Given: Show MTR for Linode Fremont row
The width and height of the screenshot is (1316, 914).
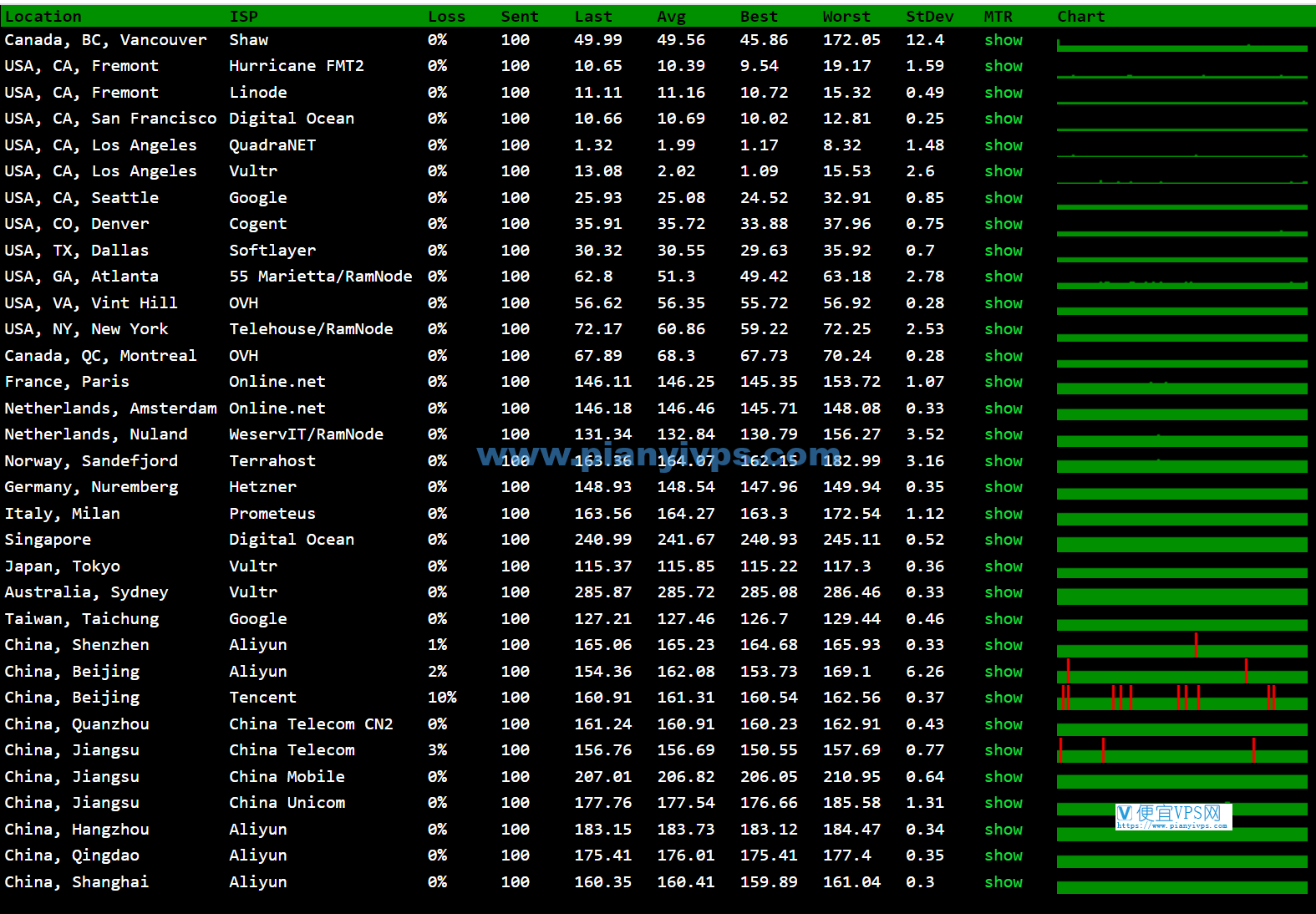Looking at the screenshot, I should (x=1003, y=93).
